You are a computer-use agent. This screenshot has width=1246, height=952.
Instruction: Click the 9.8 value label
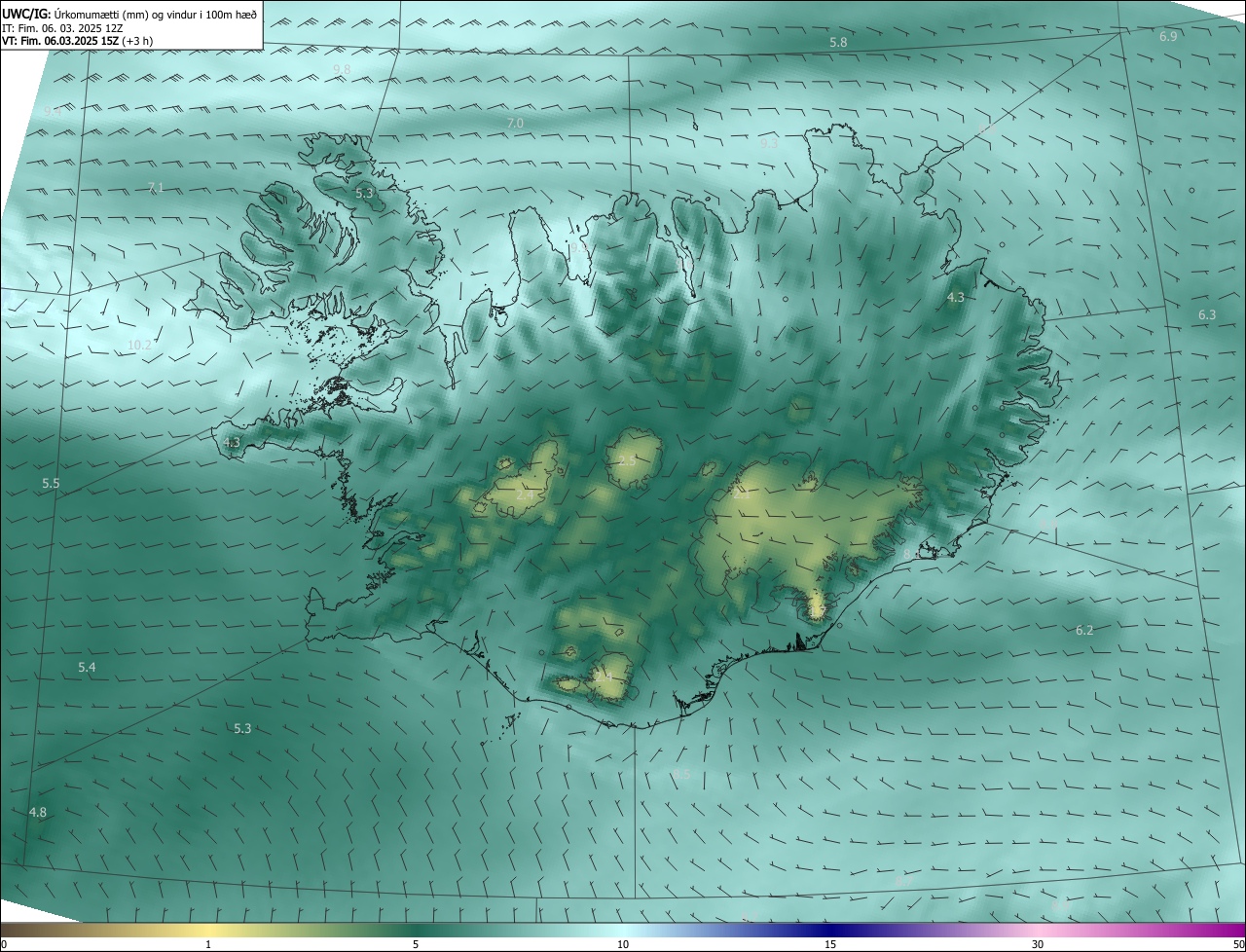pos(342,69)
